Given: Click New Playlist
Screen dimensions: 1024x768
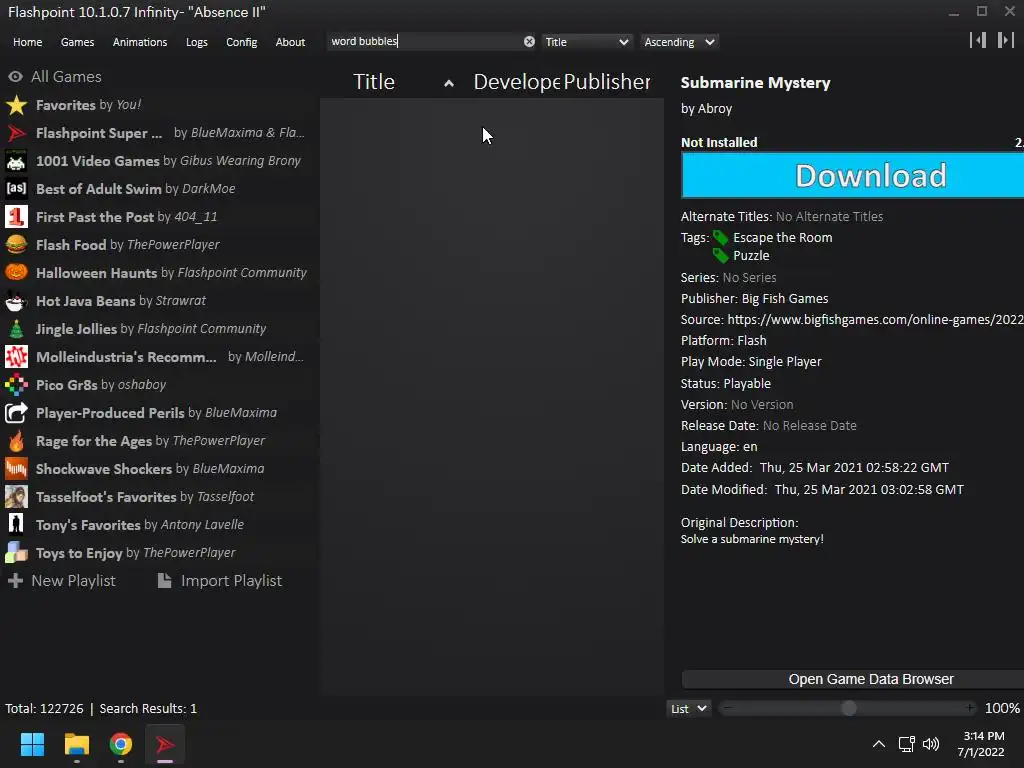Looking at the screenshot, I should (x=61, y=581).
